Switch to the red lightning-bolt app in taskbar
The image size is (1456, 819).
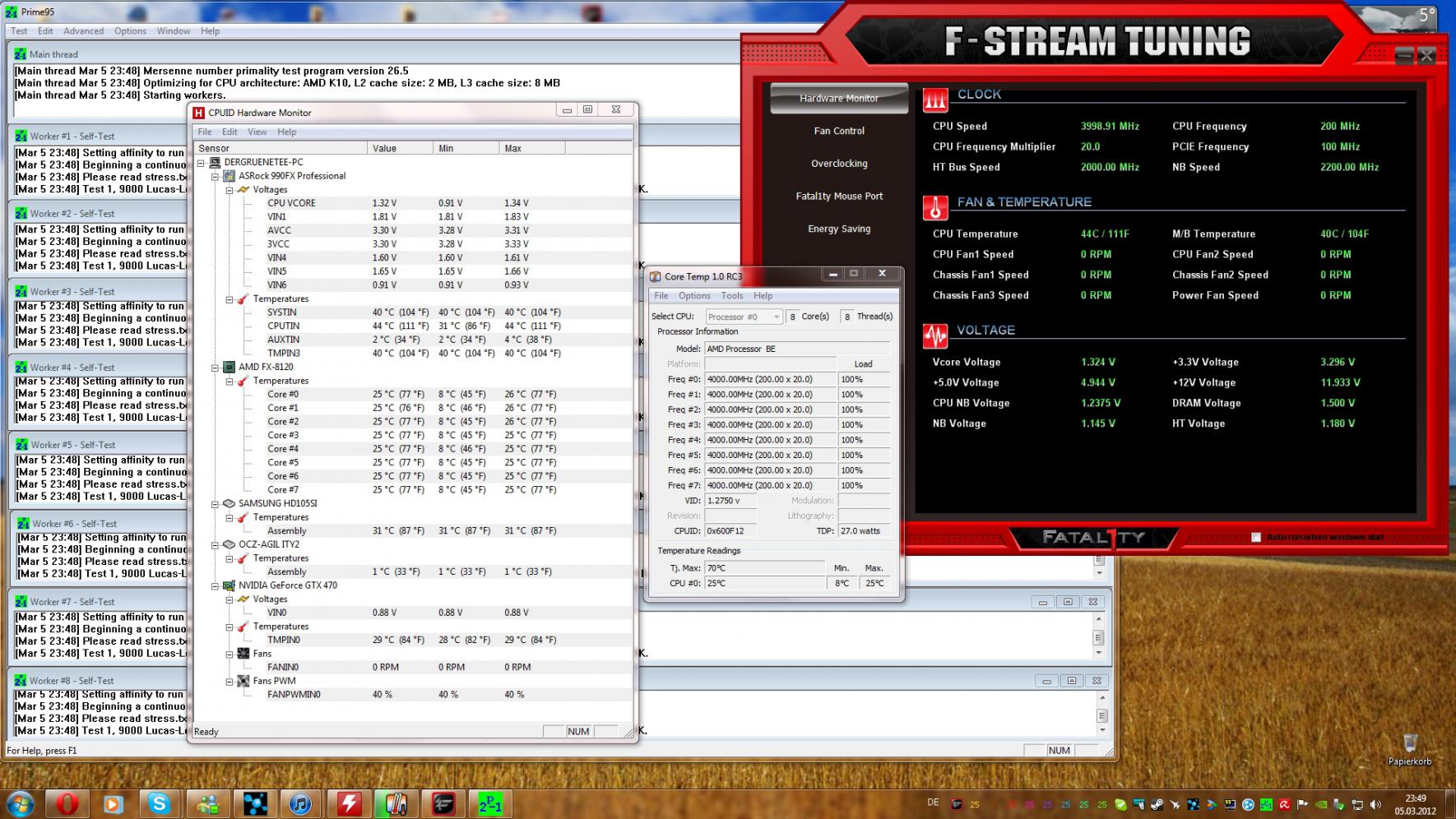(x=349, y=803)
